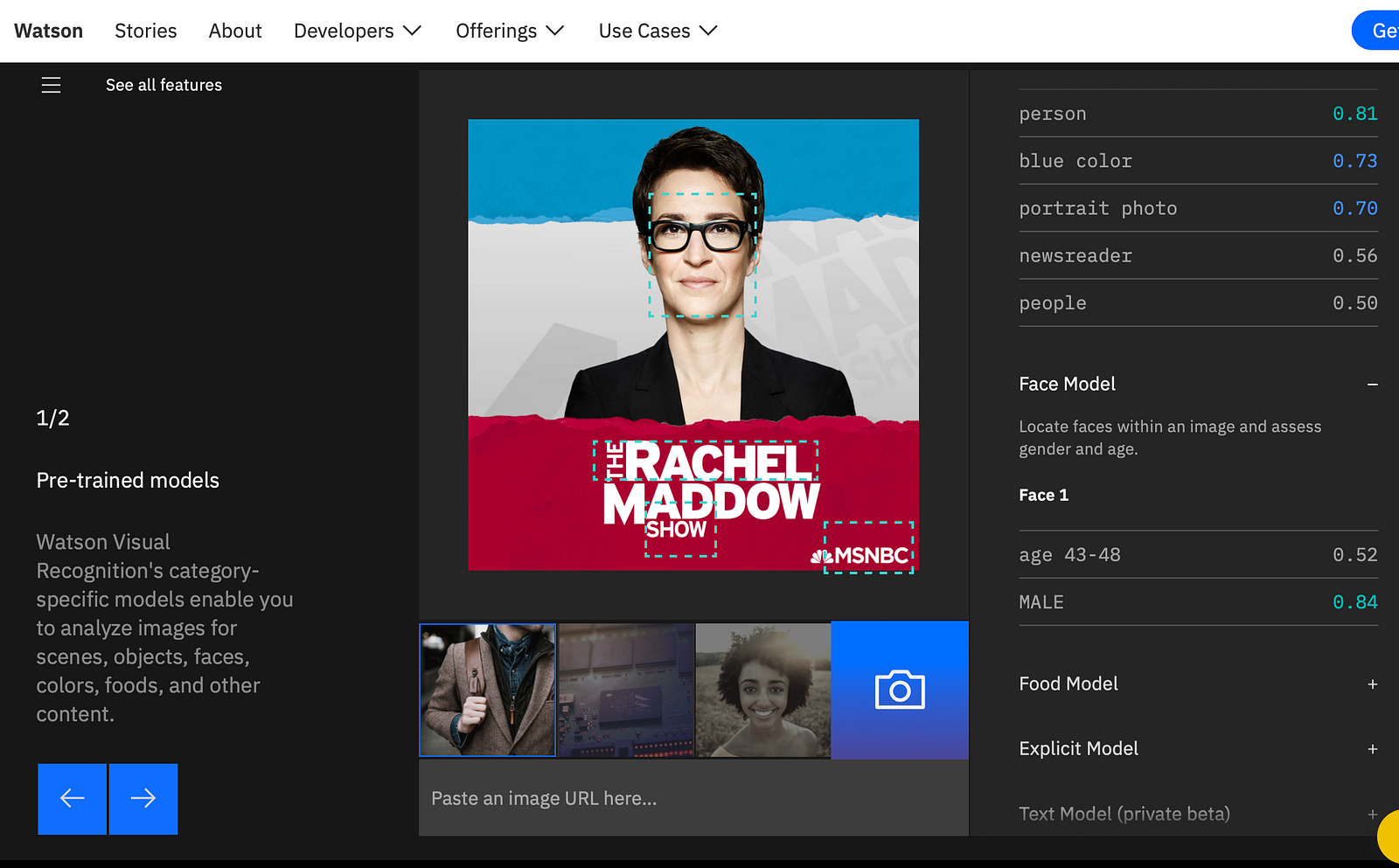Click the MSNBC logo detection box
Image resolution: width=1399 pixels, height=868 pixels.
coord(869,547)
